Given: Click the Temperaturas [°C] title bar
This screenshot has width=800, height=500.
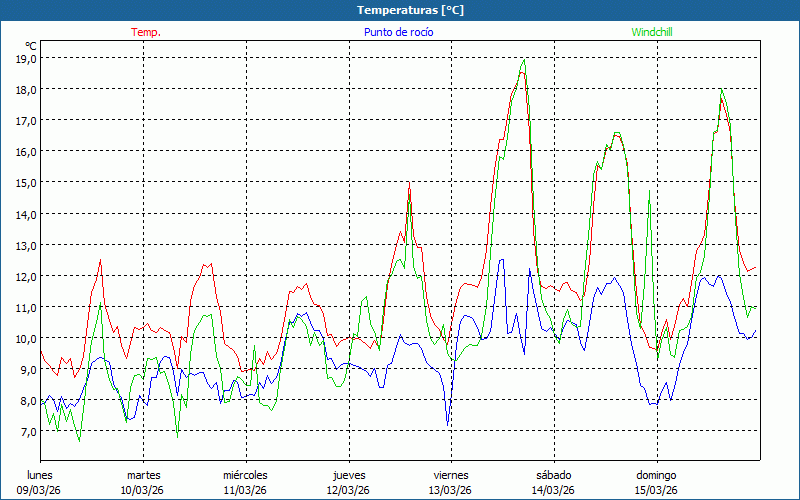Looking at the screenshot, I should [x=400, y=10].
